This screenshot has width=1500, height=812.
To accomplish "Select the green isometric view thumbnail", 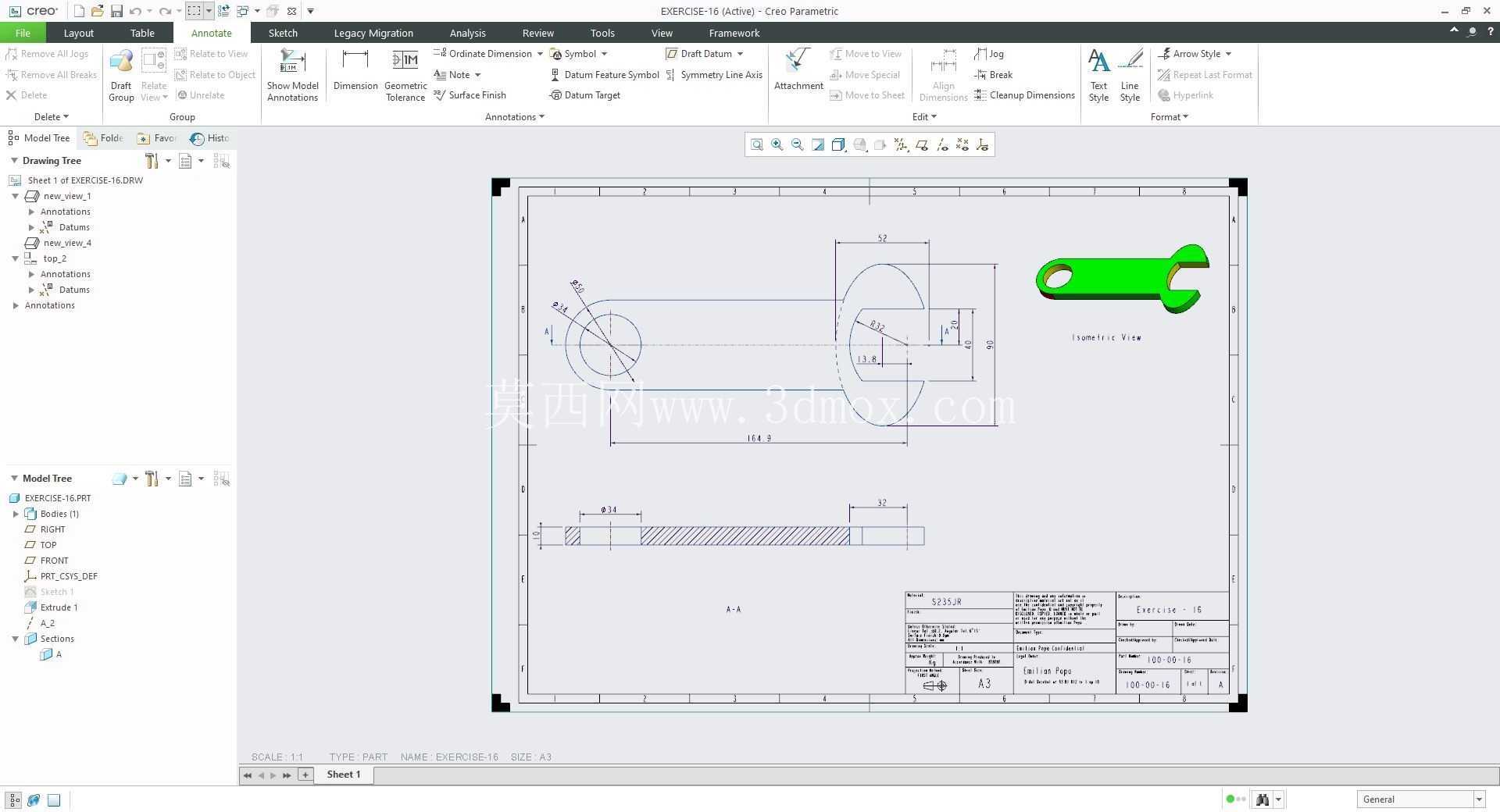I will click(1123, 279).
